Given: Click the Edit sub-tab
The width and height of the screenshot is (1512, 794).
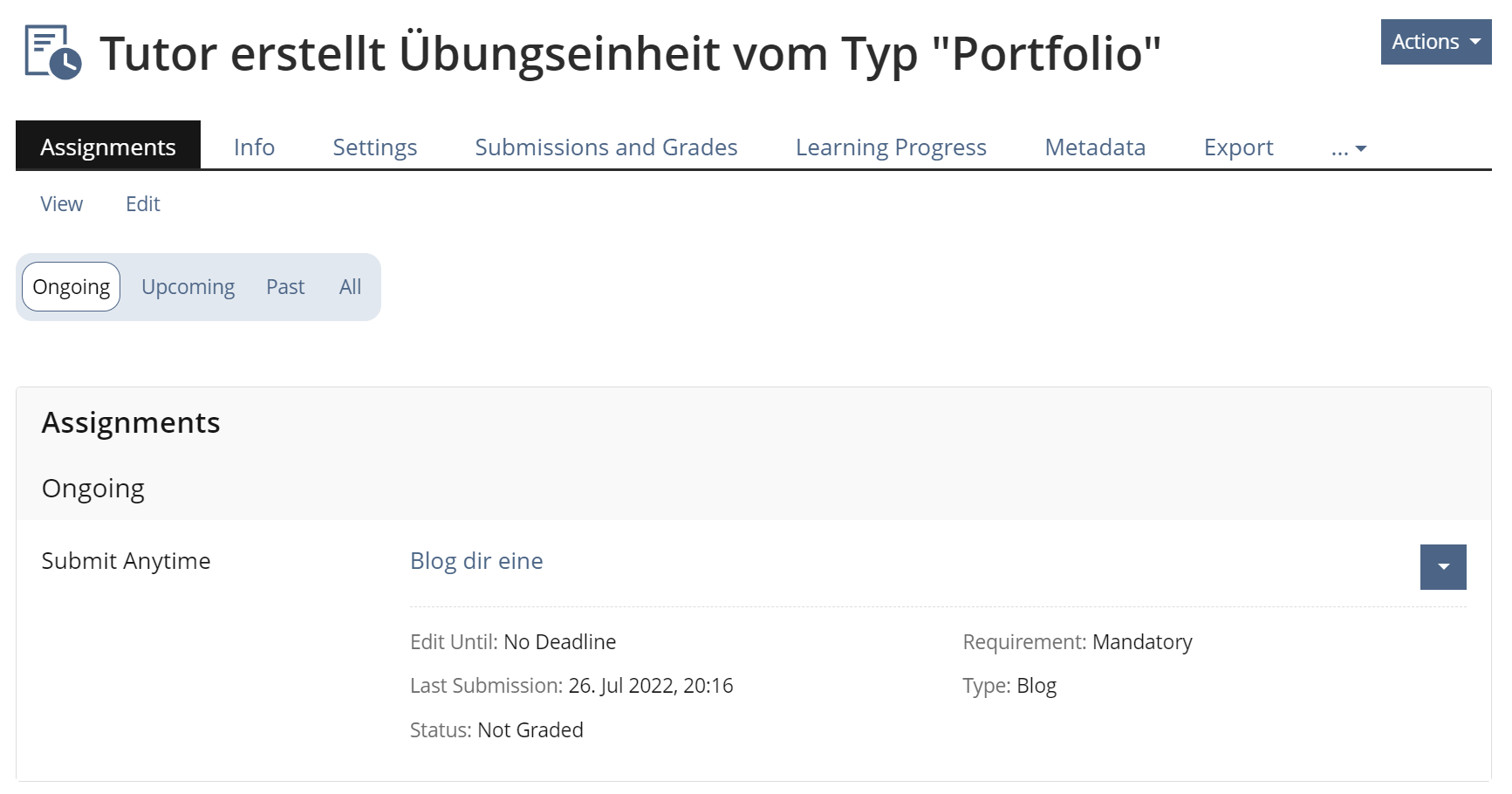Looking at the screenshot, I should (x=143, y=203).
